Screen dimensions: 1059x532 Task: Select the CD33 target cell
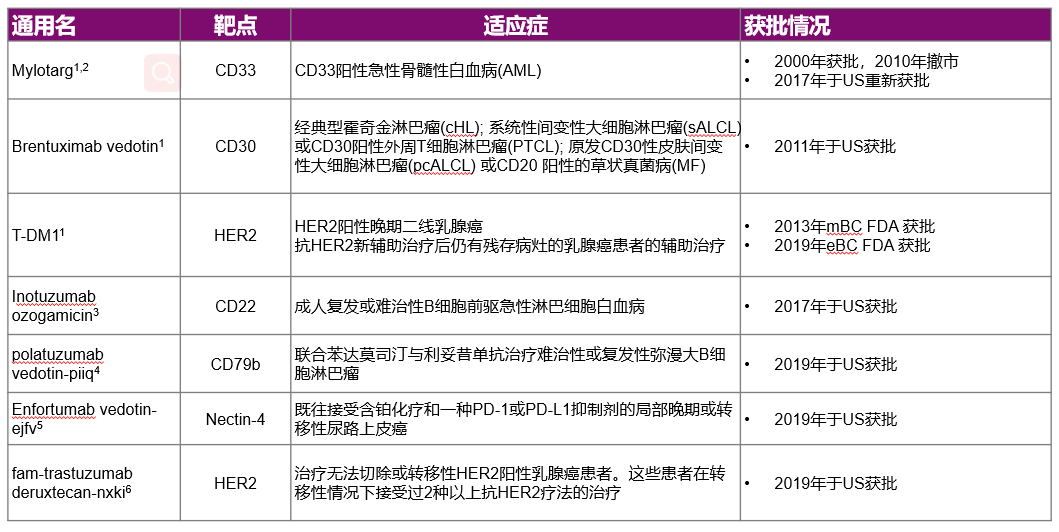point(236,70)
